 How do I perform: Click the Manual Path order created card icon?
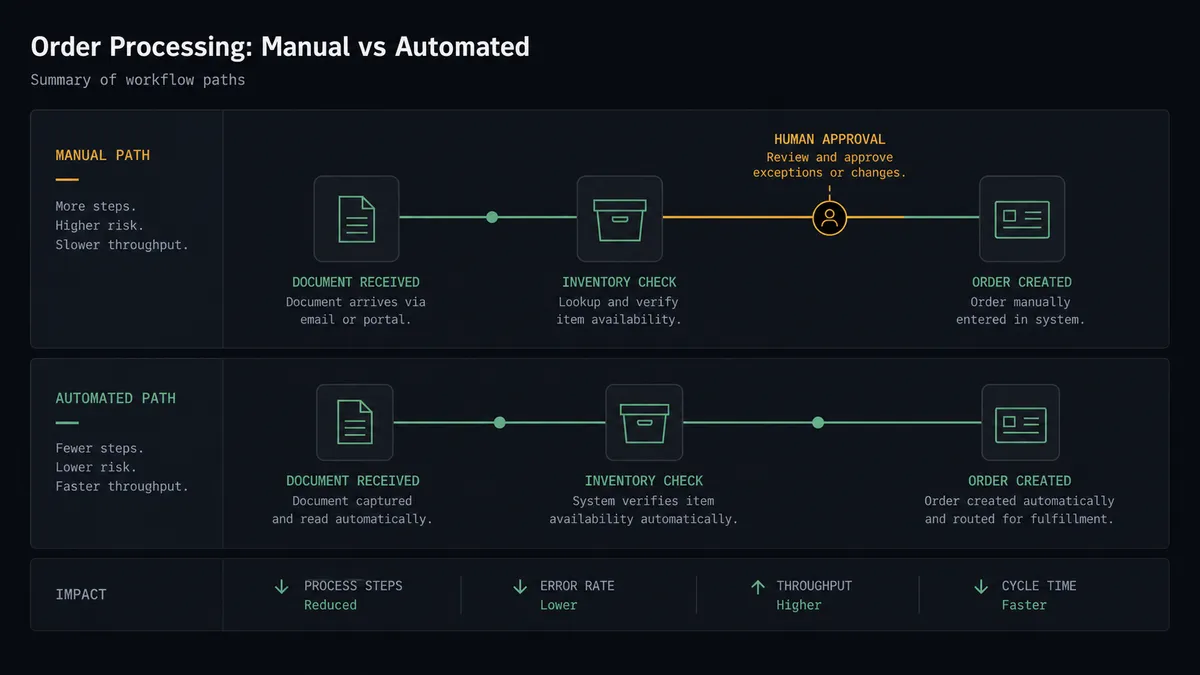click(x=1022, y=218)
